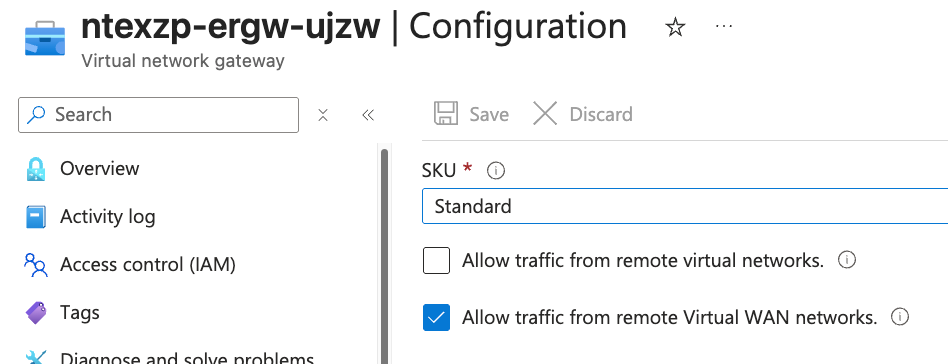Click the Save button

tap(472, 114)
